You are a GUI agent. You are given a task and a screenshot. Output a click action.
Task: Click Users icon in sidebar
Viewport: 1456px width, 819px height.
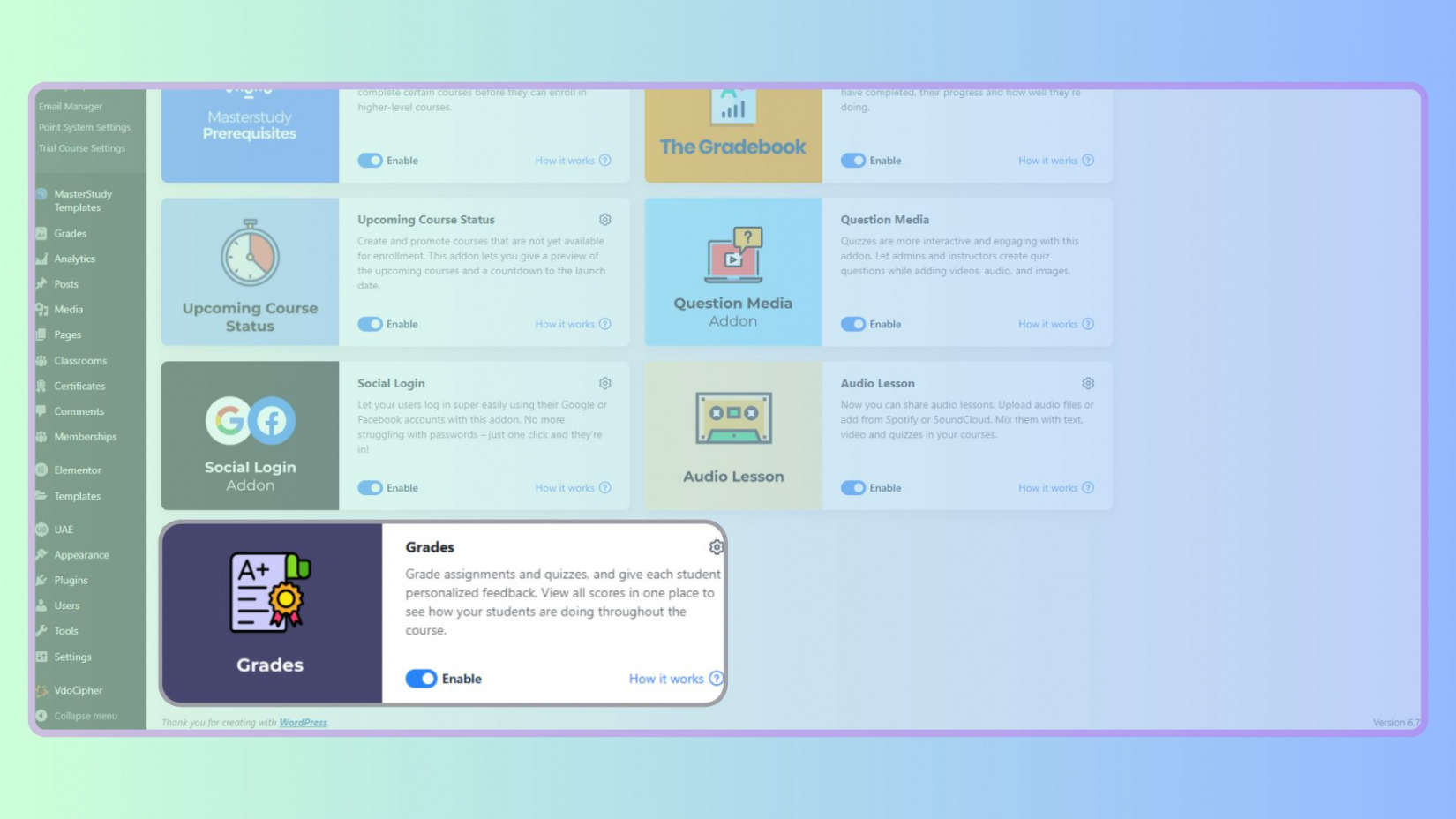pos(41,605)
